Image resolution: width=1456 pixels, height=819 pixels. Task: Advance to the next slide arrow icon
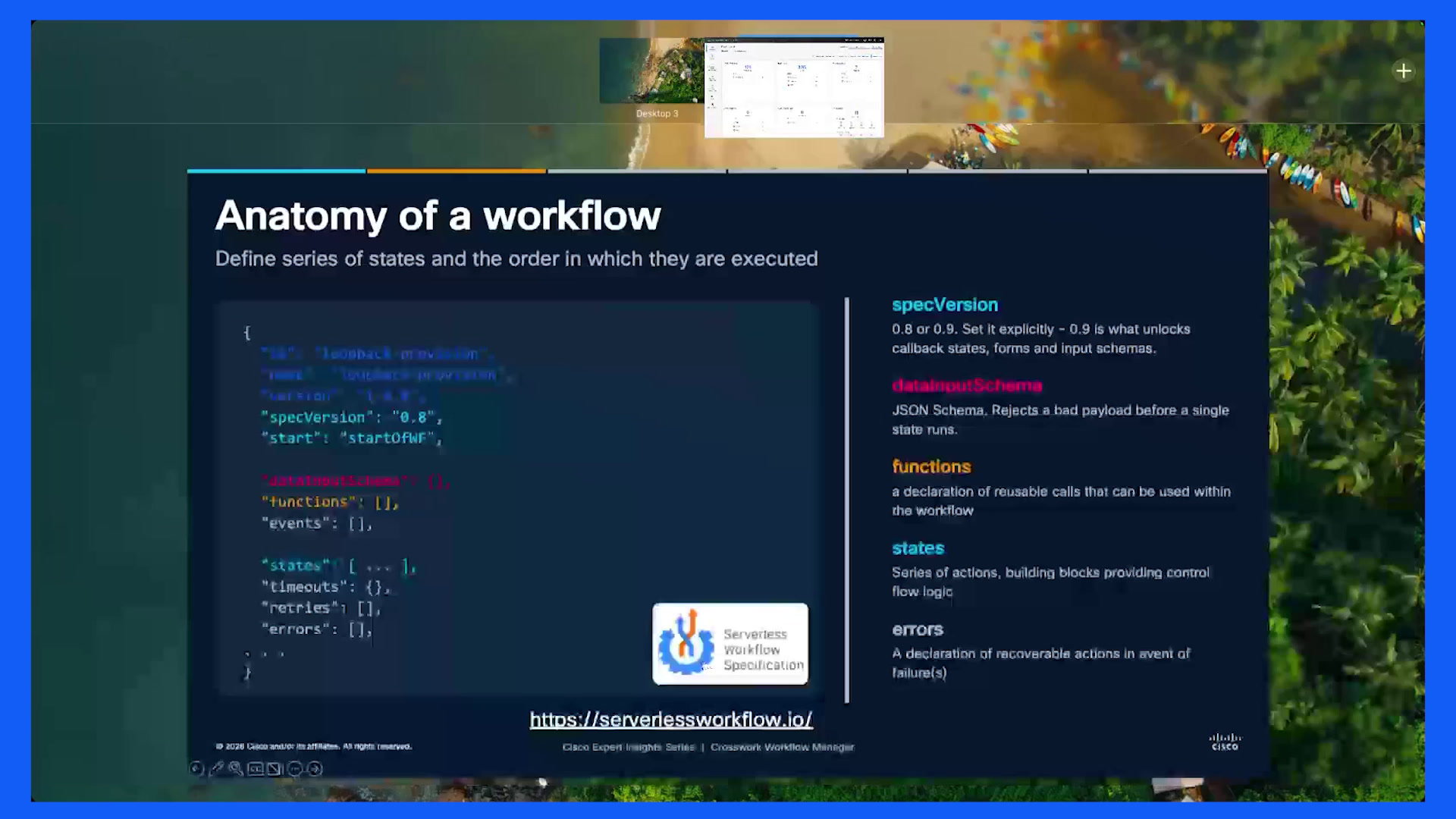tap(315, 769)
